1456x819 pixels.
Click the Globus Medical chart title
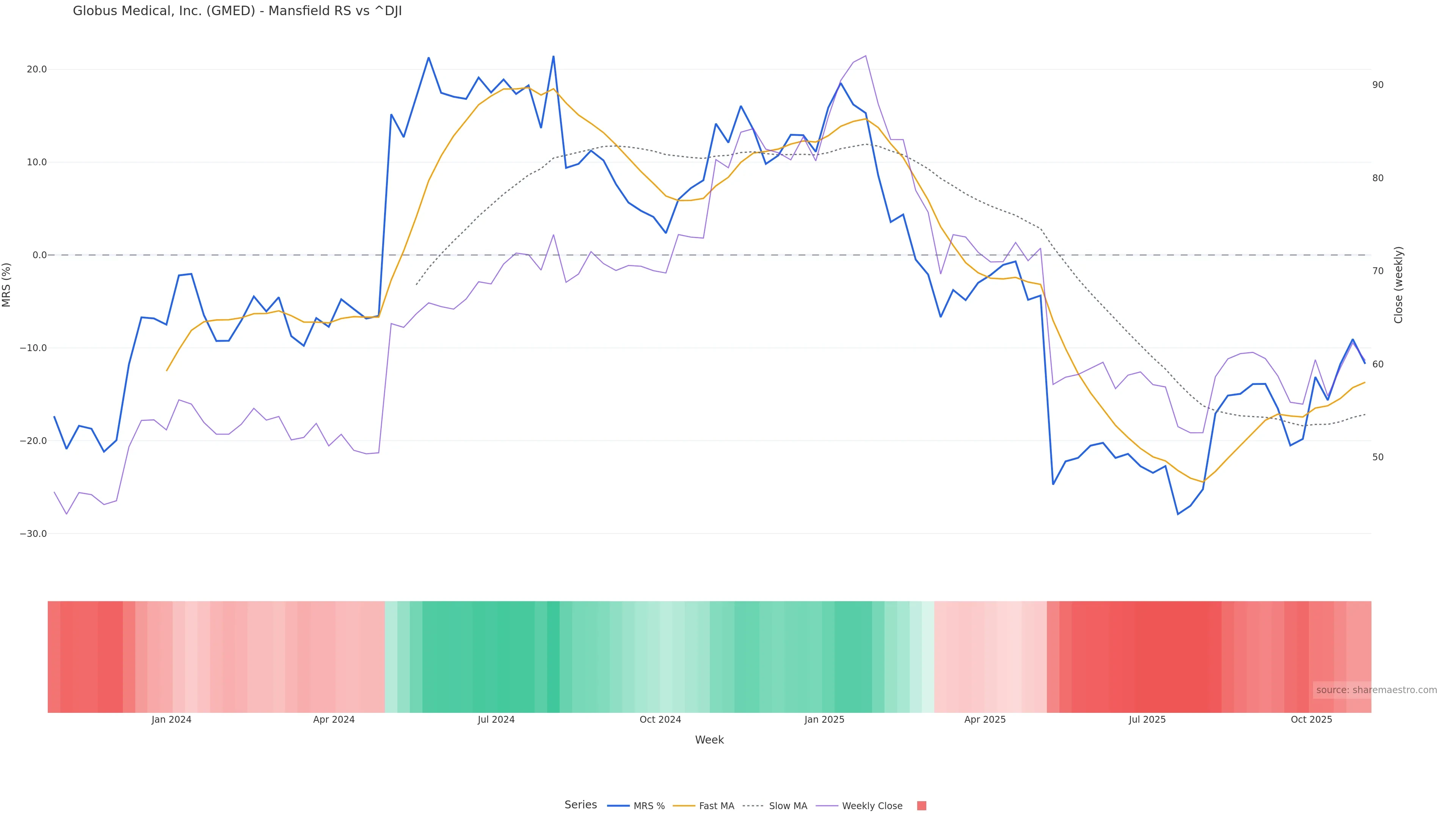[237, 11]
